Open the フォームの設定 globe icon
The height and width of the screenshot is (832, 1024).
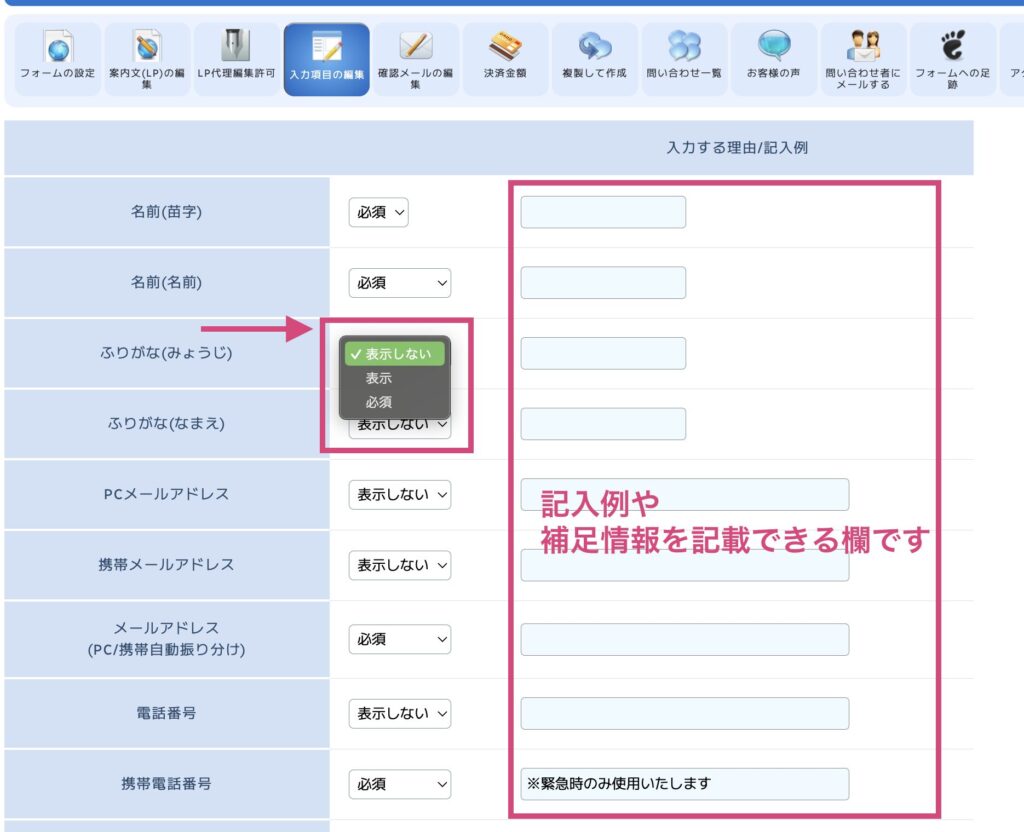click(x=57, y=47)
